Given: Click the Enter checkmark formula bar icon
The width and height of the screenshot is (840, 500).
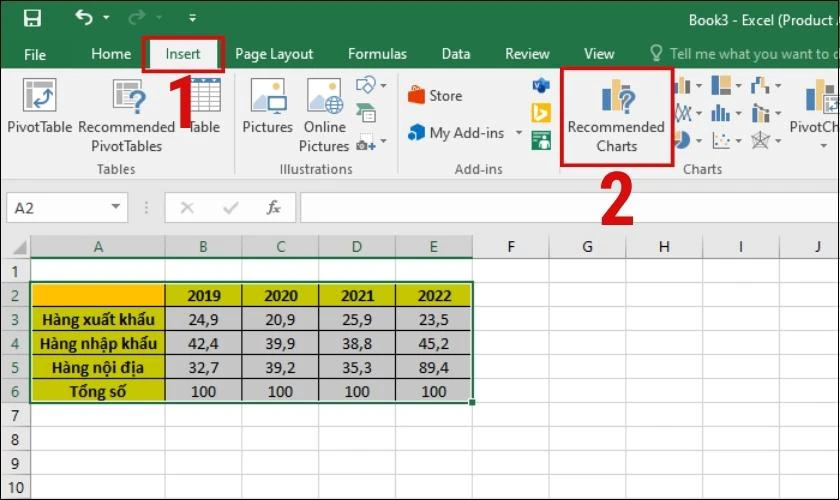Looking at the screenshot, I should click(x=230, y=207).
